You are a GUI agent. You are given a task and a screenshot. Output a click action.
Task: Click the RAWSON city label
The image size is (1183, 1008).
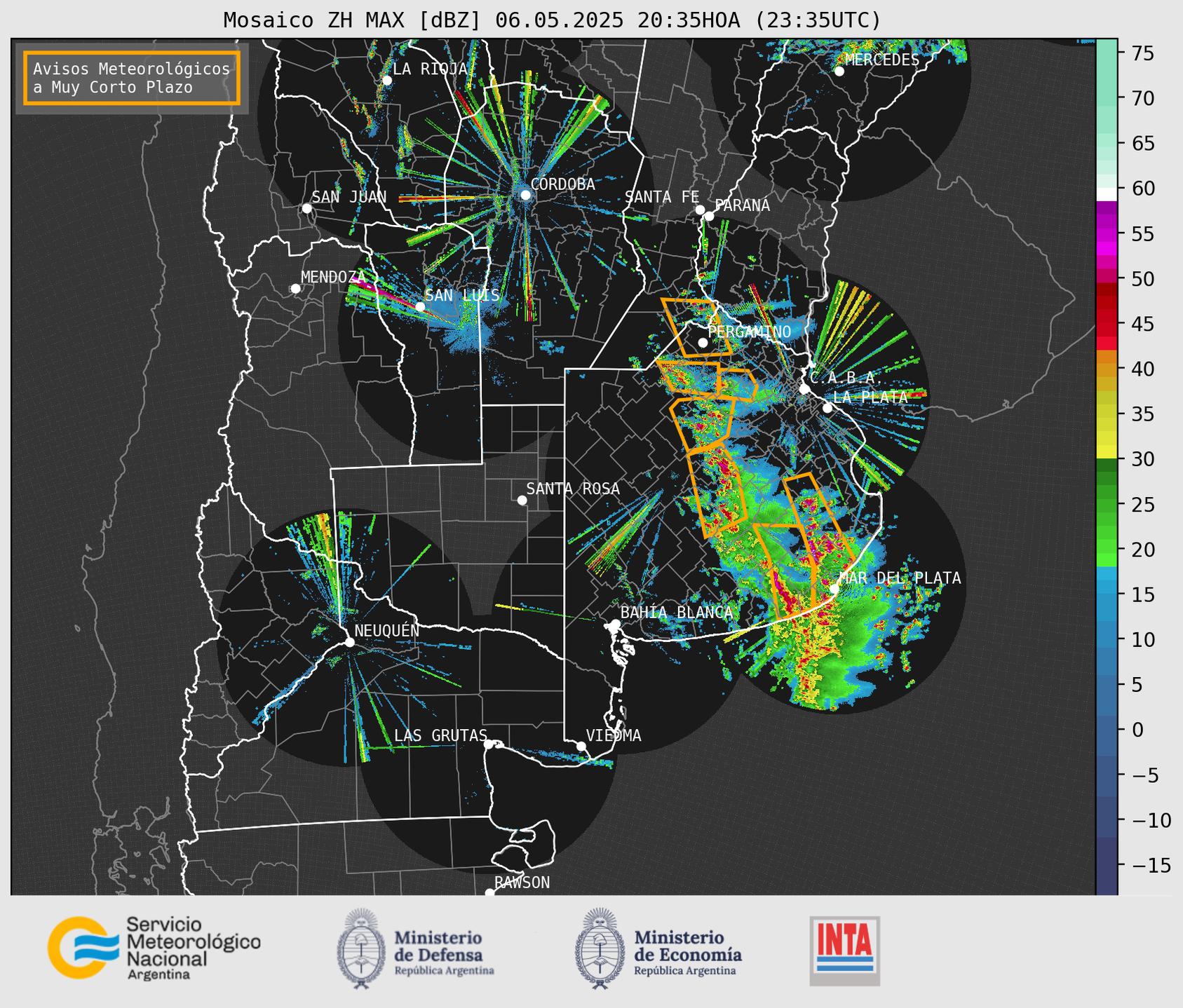coord(522,883)
